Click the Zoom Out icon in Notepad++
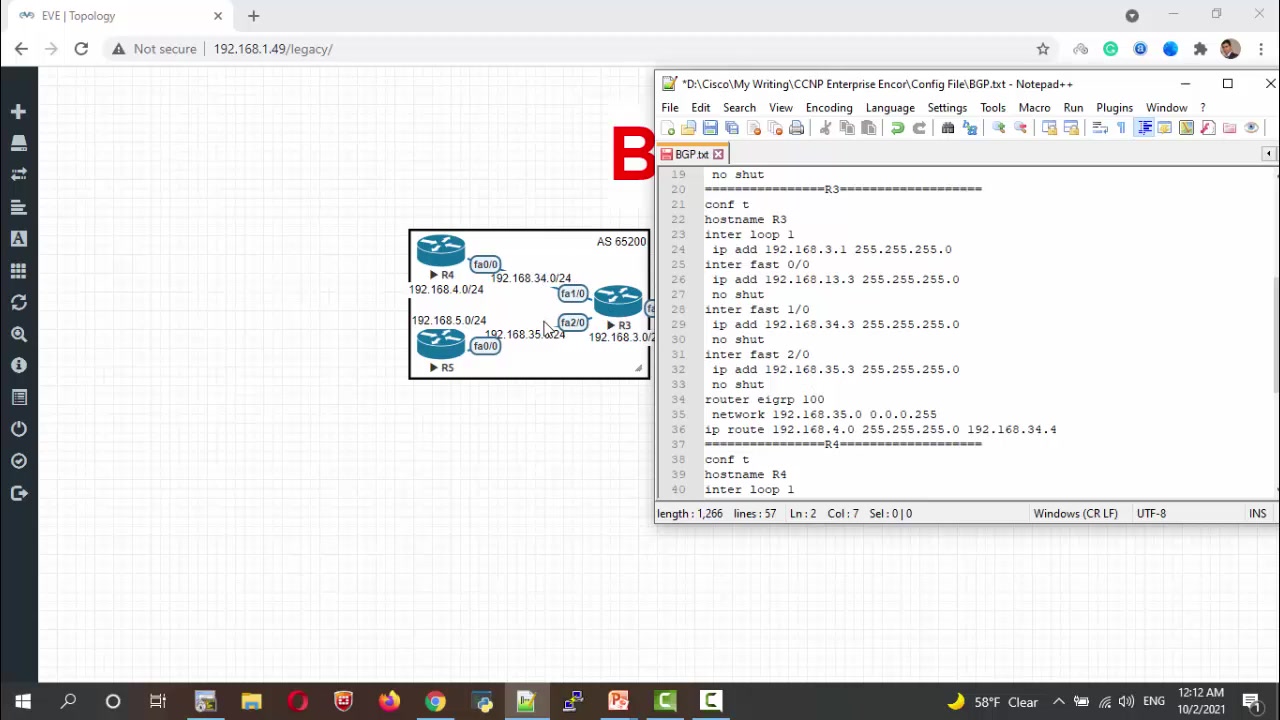1280x720 pixels. click(1020, 128)
